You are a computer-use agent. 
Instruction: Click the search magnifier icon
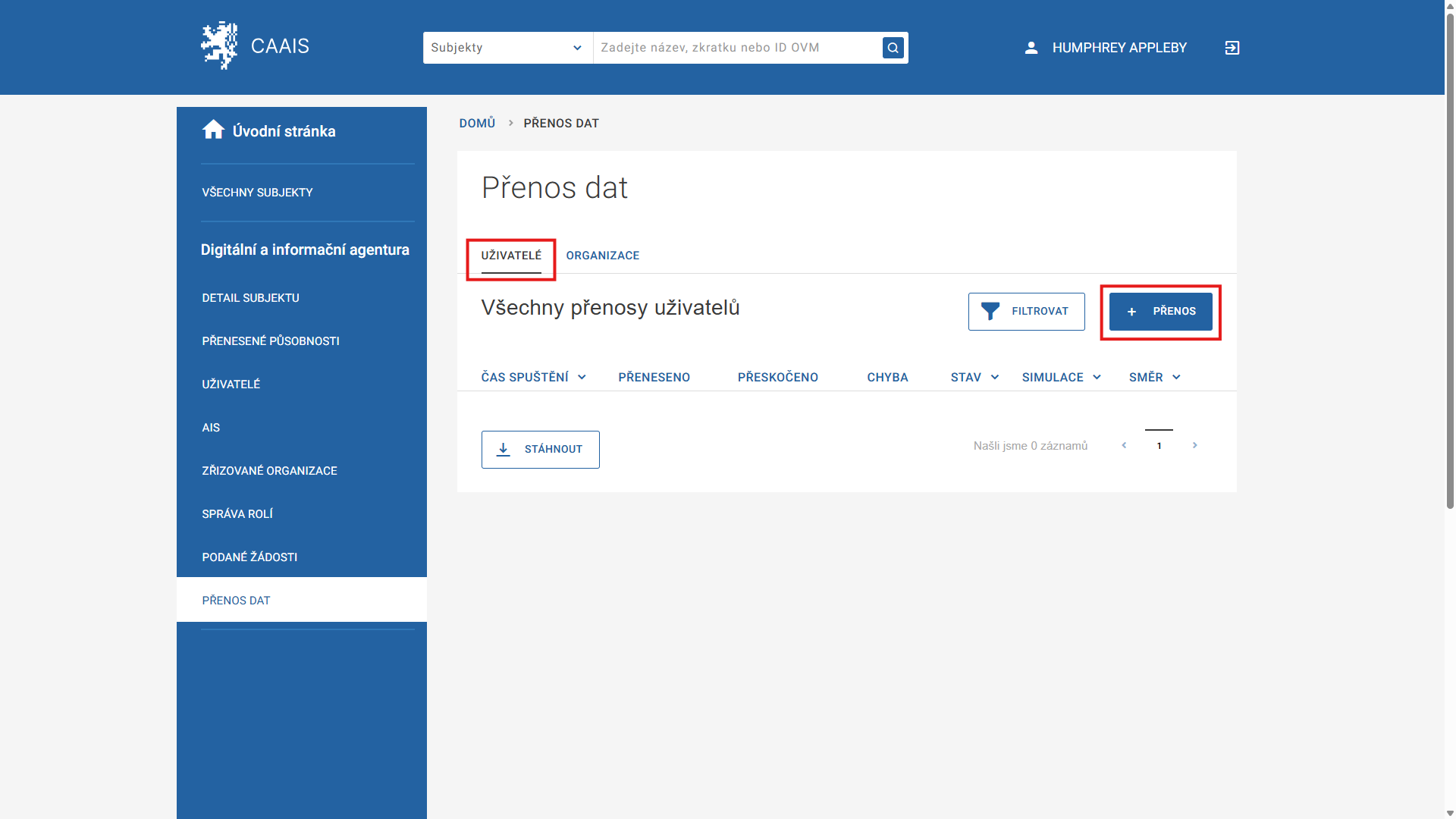tap(893, 48)
